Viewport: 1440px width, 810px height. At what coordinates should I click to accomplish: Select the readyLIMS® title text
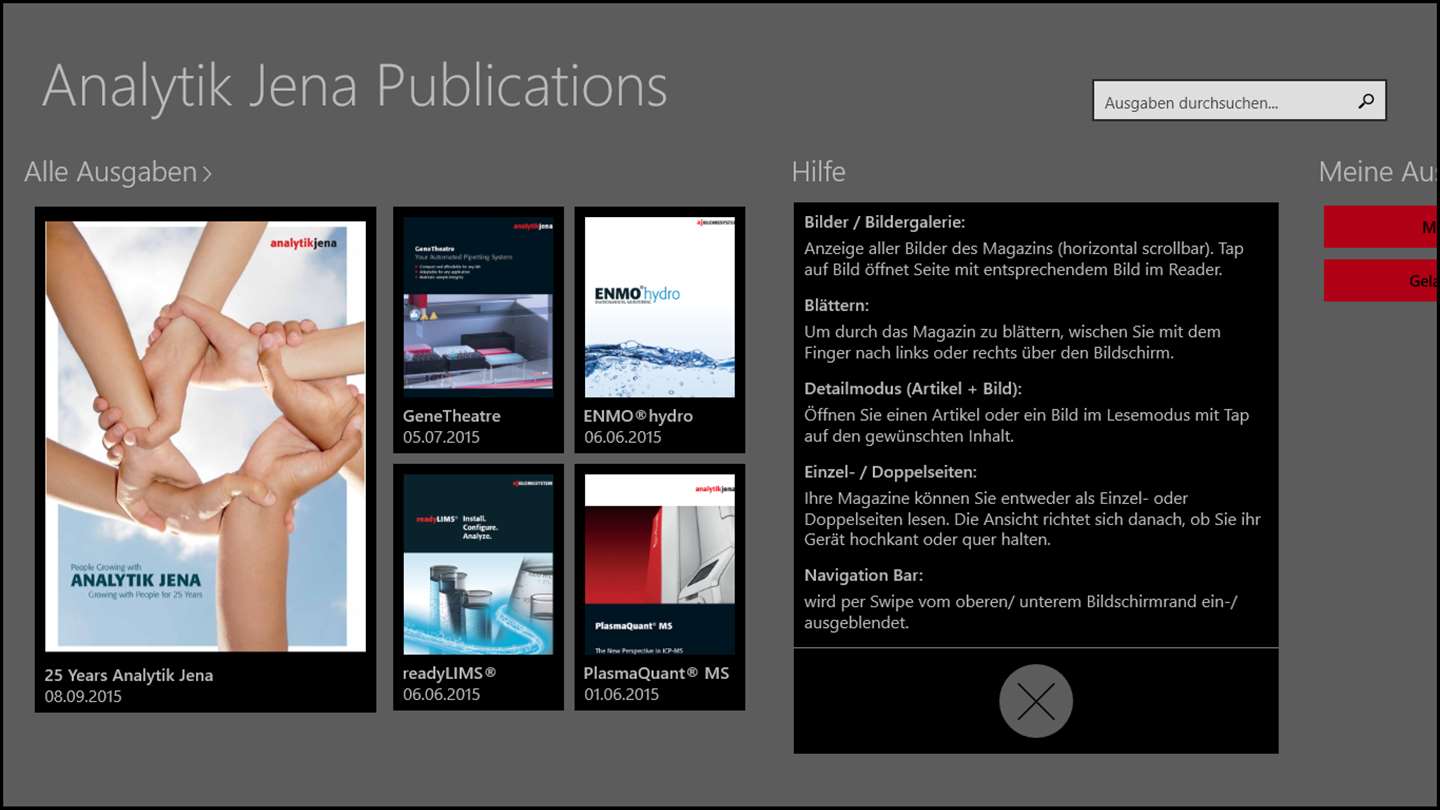450,673
